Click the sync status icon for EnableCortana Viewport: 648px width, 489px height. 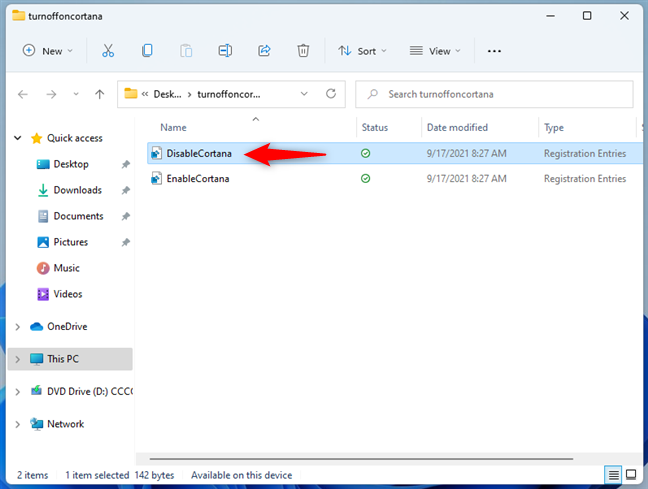[x=365, y=179]
